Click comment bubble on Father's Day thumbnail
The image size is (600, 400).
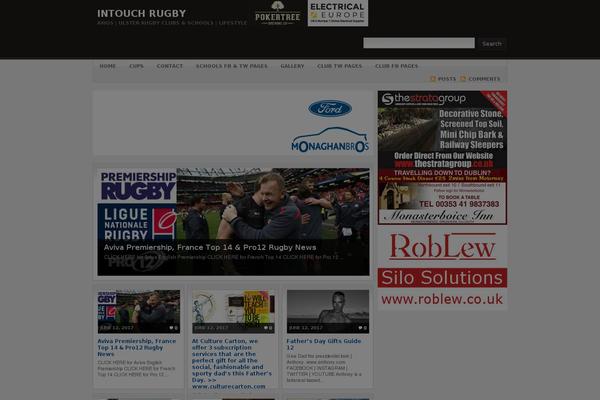tap(362, 328)
